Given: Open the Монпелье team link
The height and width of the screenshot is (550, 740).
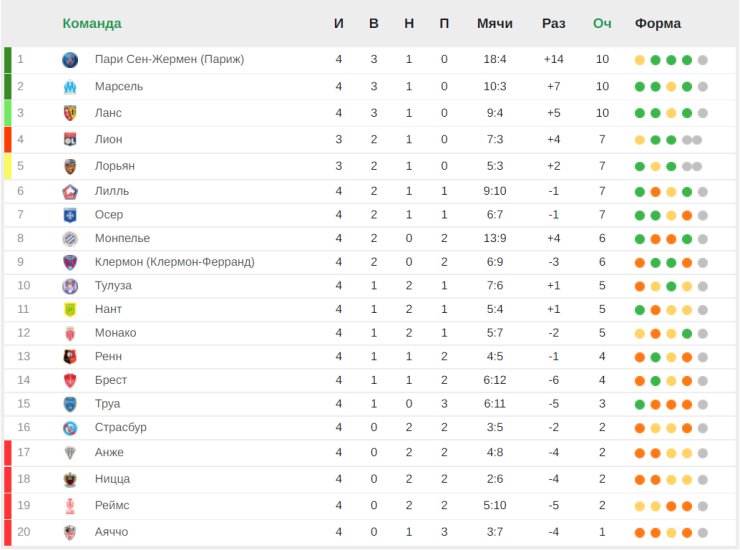Looking at the screenshot, I should click(122, 238).
